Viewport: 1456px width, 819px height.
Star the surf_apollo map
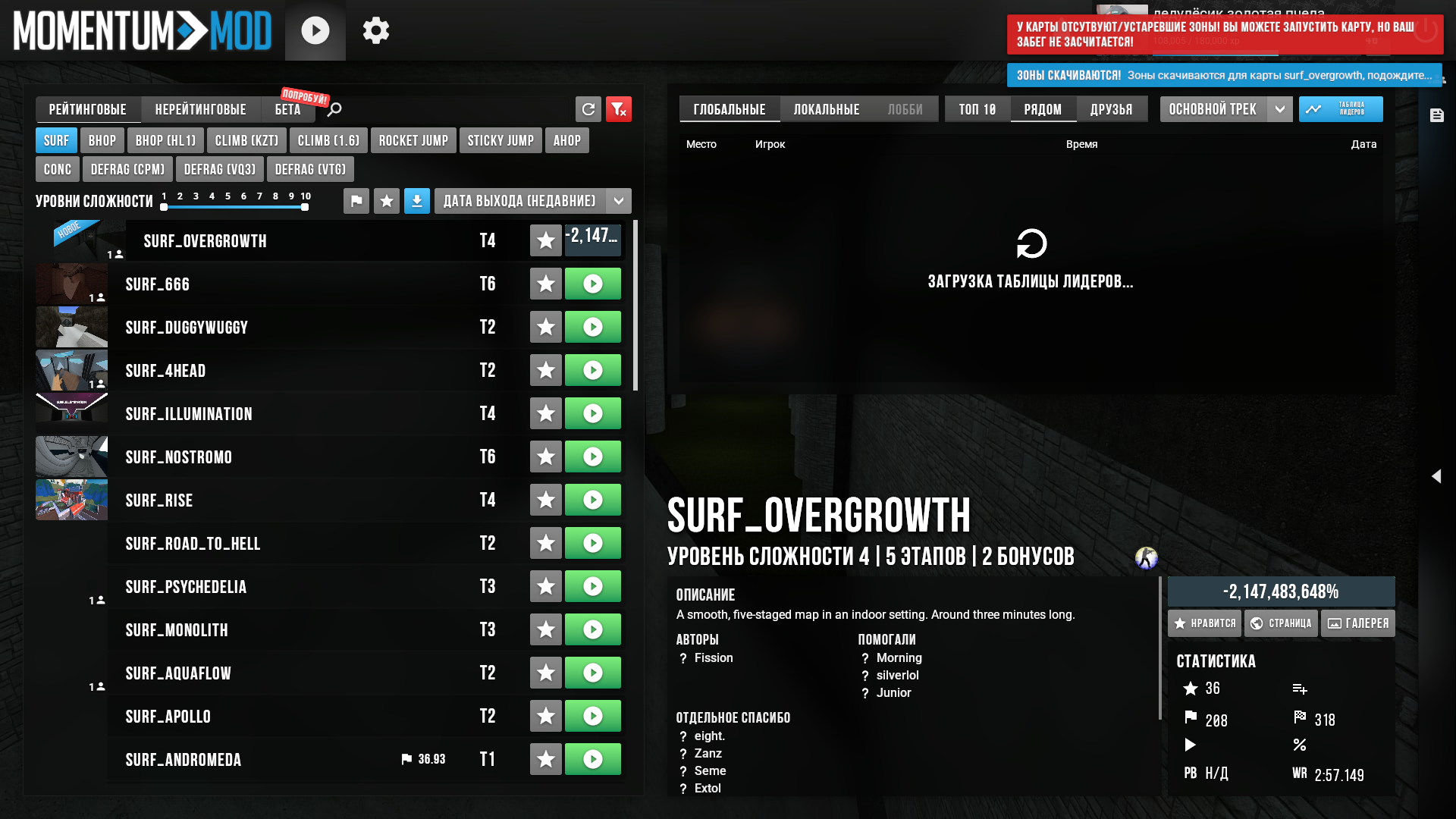pyautogui.click(x=546, y=716)
